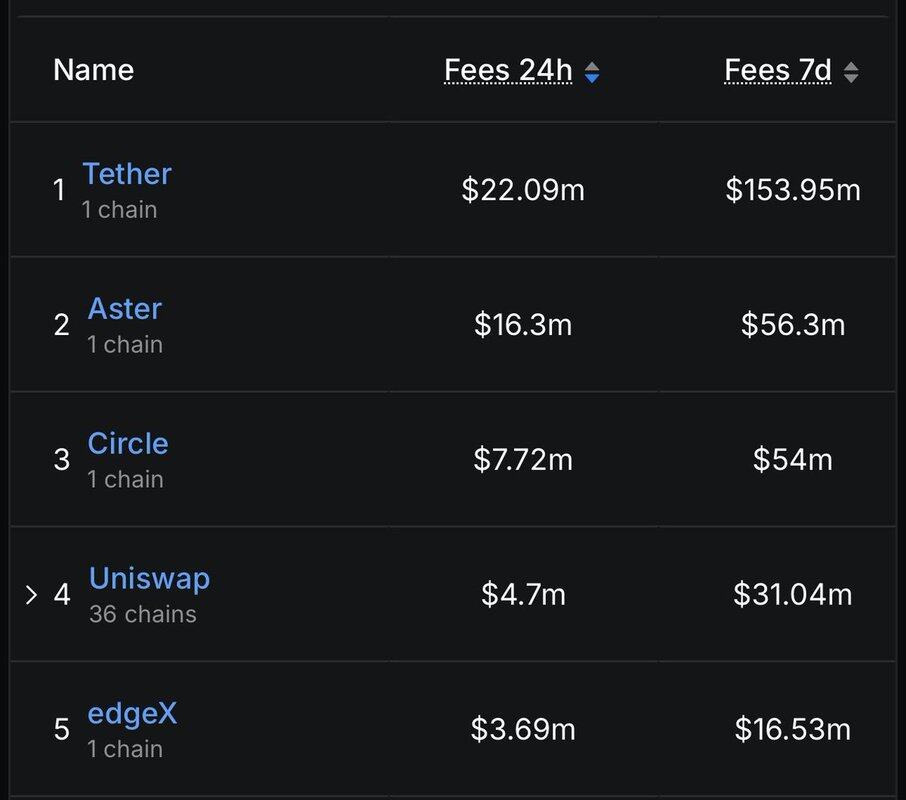Open Aster protocol link
The image size is (906, 800).
tap(125, 308)
